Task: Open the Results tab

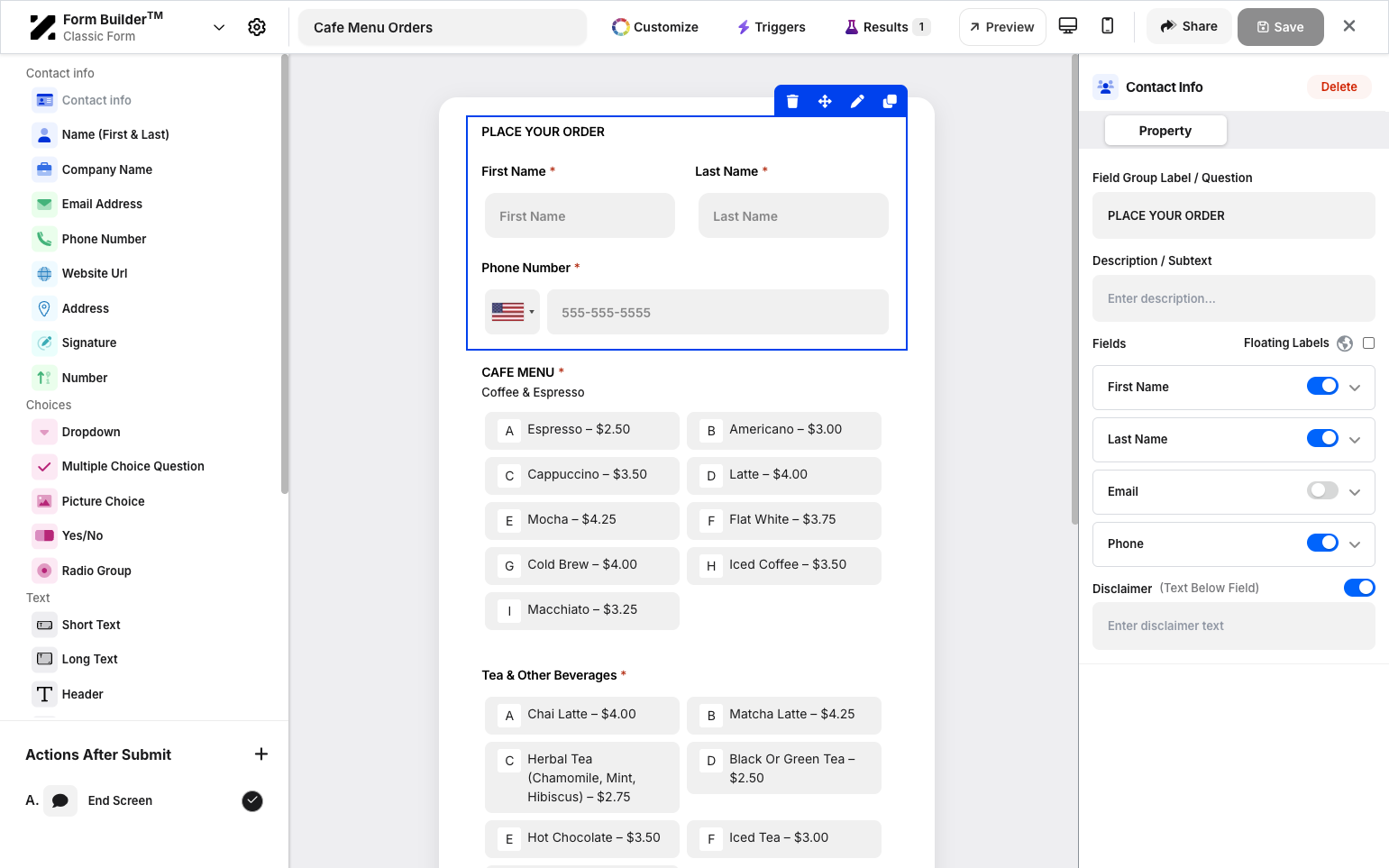Action: [887, 27]
